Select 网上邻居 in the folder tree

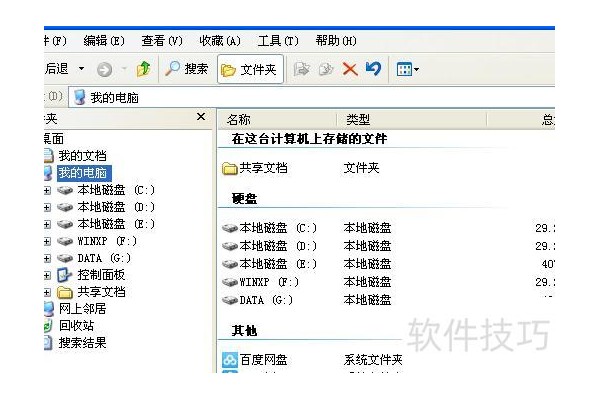point(82,309)
